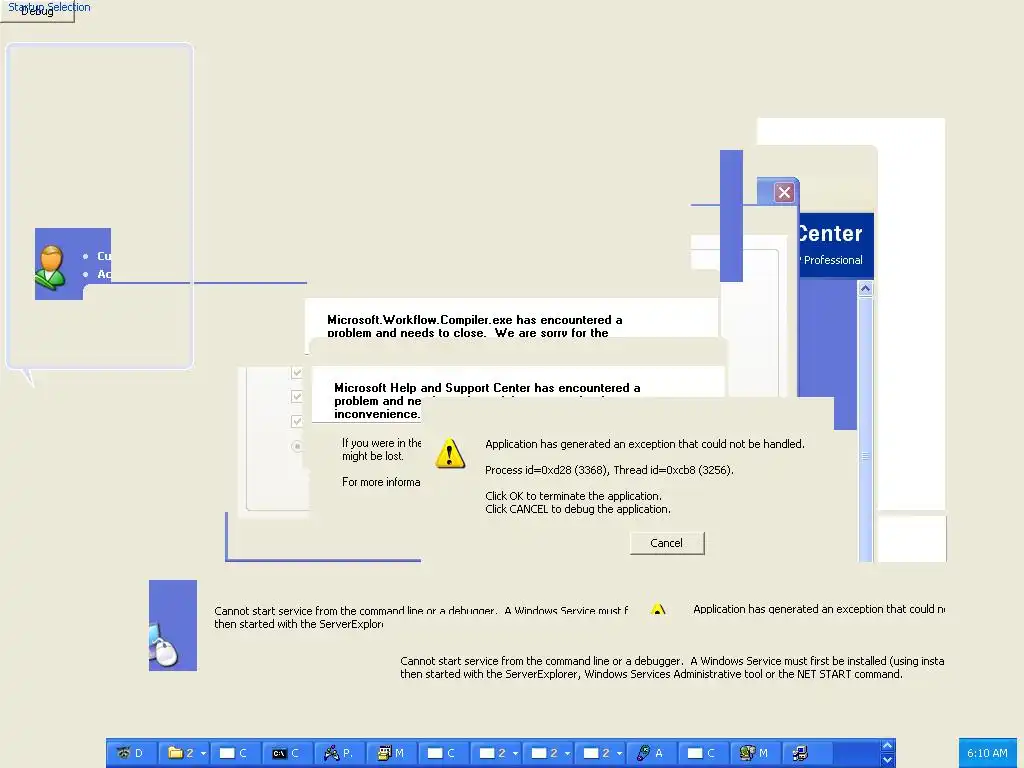Open the blank C button before command prompt
This screenshot has width=1024, height=768.
tap(235, 753)
